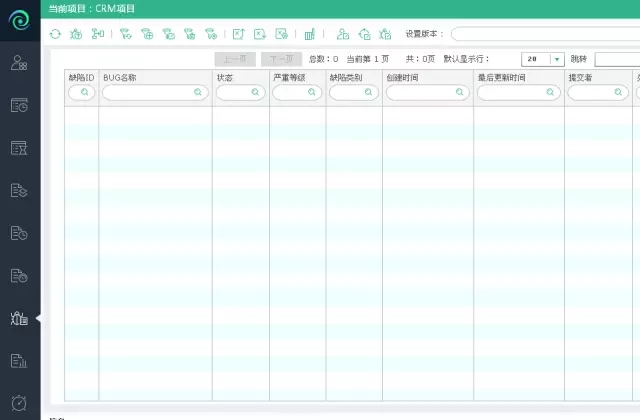
Task: Click the 严重等级 column search box
Action: pos(297,93)
